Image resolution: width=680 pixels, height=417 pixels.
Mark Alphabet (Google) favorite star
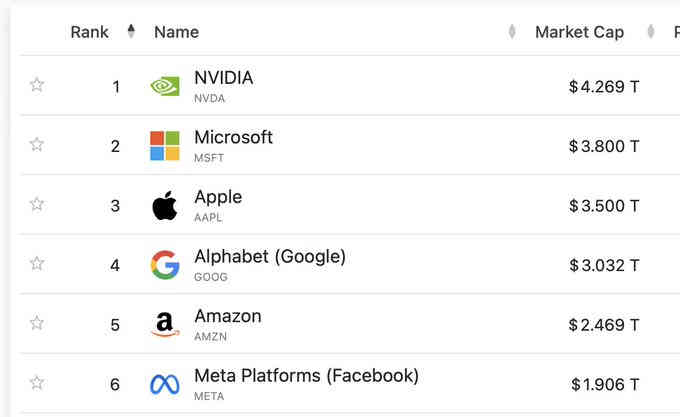(37, 263)
